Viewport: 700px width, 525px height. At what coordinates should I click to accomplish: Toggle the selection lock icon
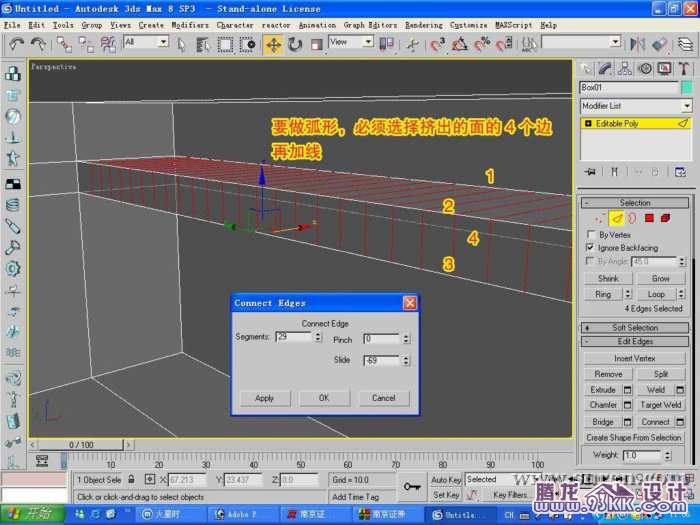tap(131, 479)
